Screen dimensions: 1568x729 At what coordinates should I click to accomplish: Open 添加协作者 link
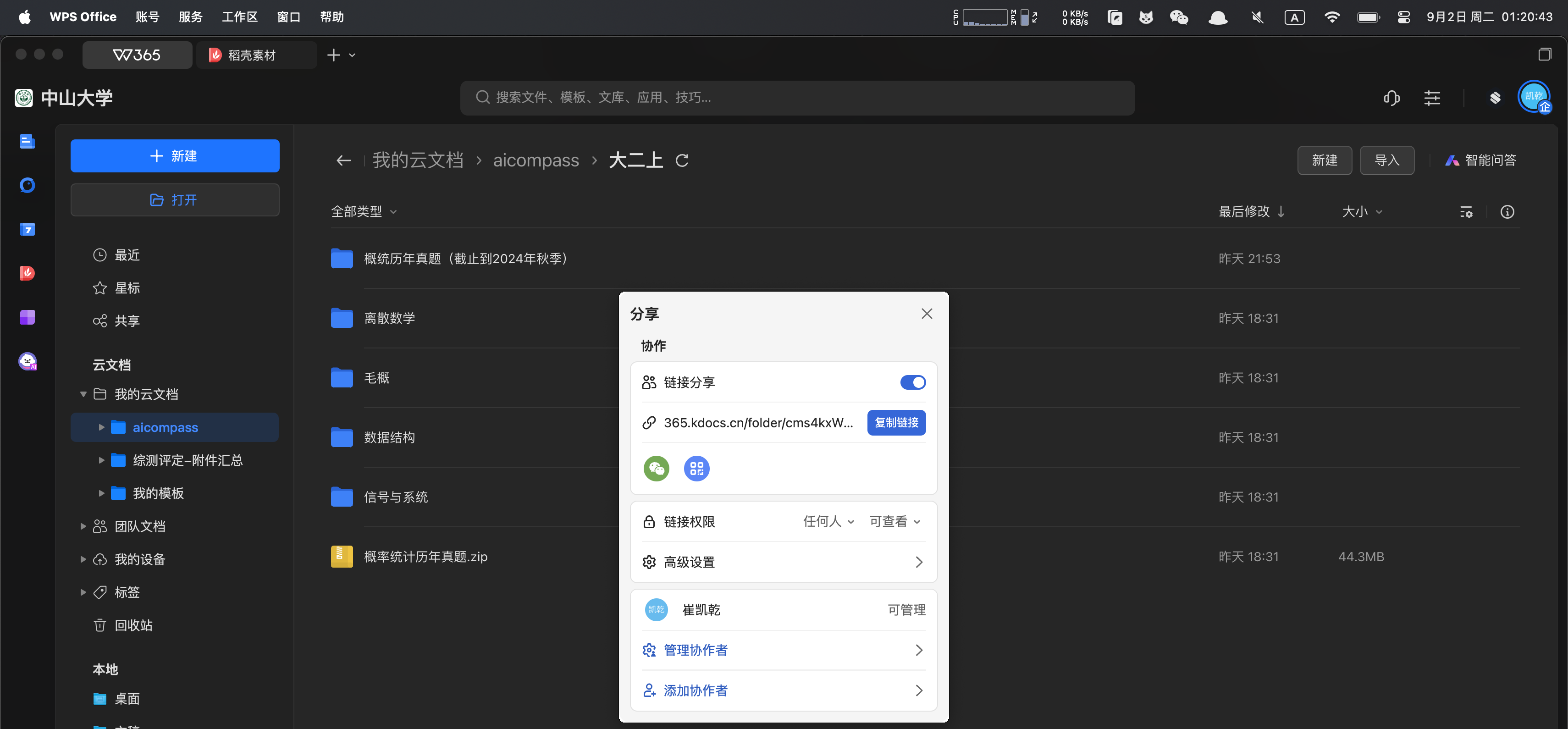pos(784,690)
